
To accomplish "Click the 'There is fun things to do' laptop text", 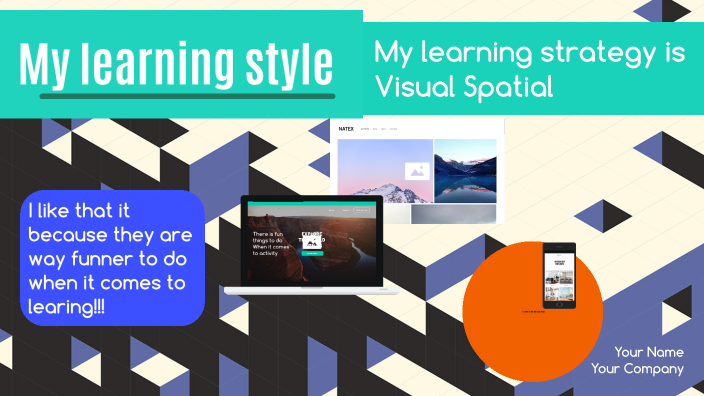I will [271, 244].
